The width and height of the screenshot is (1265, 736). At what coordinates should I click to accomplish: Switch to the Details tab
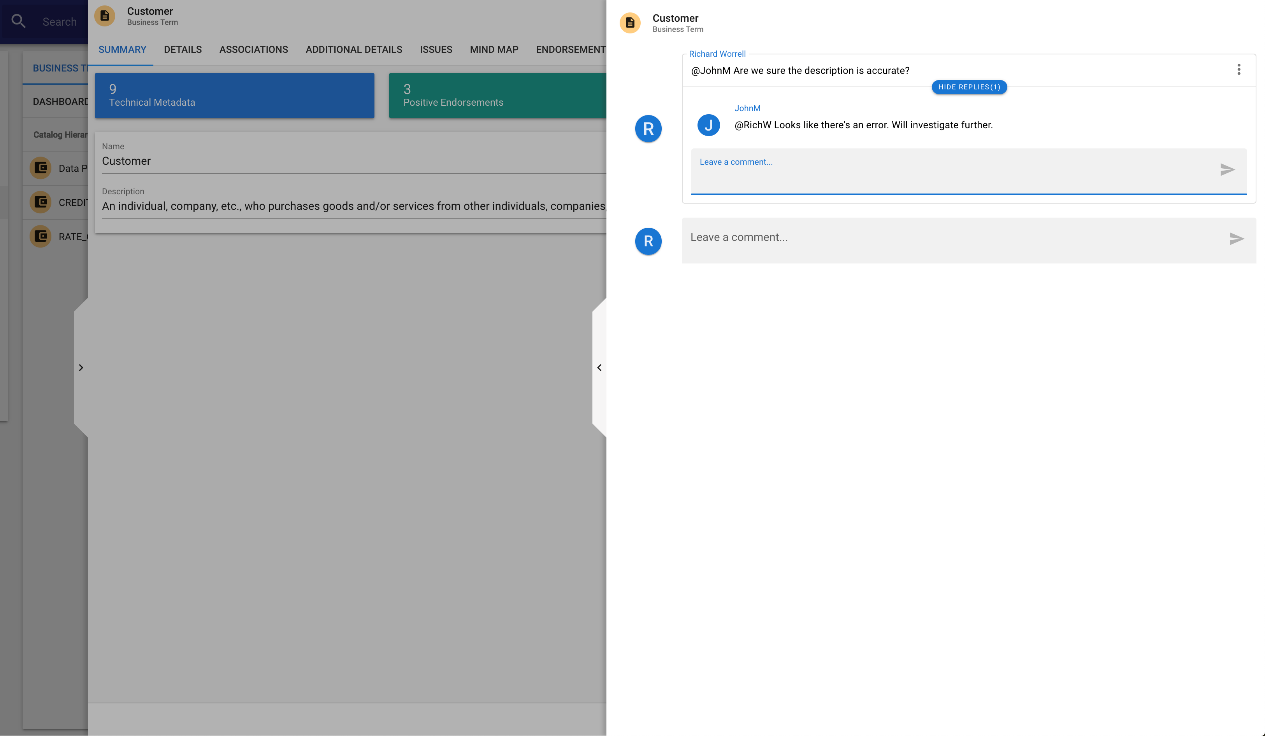click(x=183, y=50)
